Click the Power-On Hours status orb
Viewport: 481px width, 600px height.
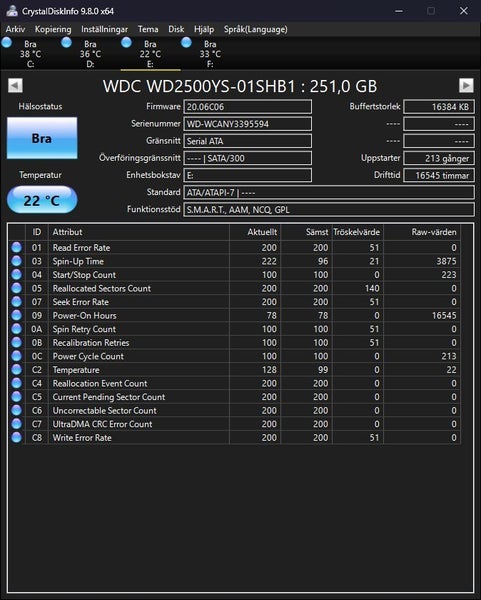tap(16, 315)
